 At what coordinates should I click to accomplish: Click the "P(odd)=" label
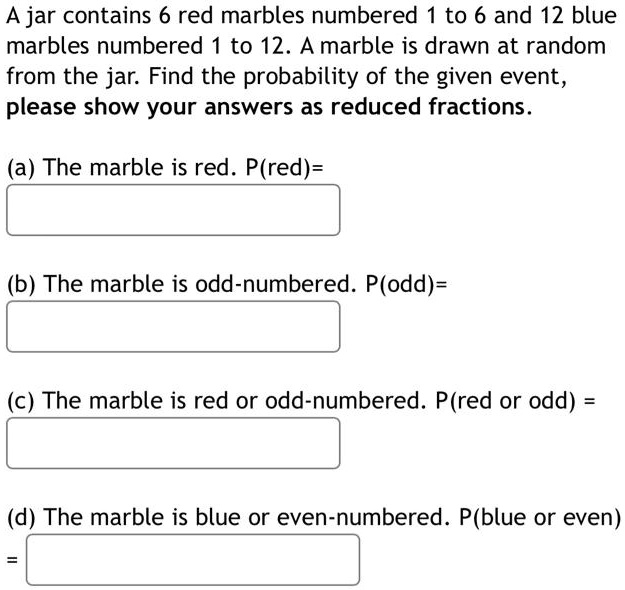pos(406,284)
